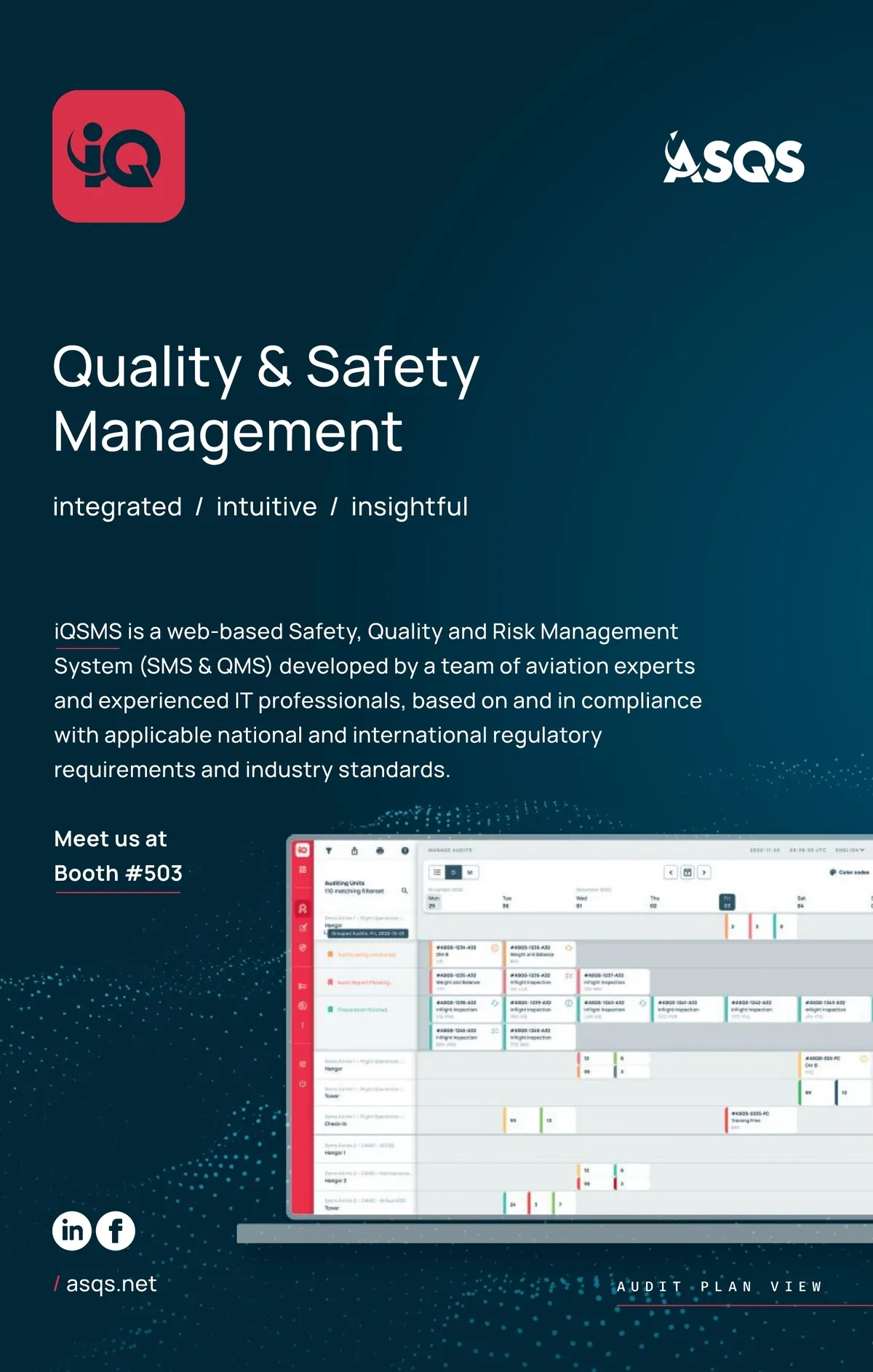The image size is (873, 1372).
Task: Go to next period with right chevron
Action: click(704, 872)
